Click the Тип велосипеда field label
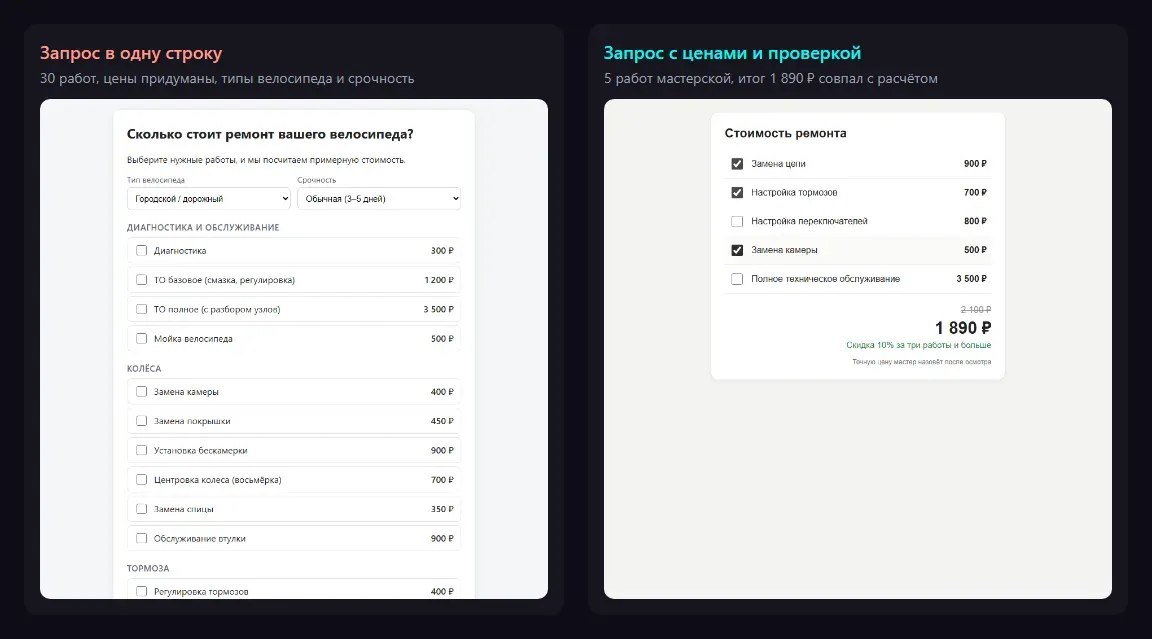 (x=156, y=180)
